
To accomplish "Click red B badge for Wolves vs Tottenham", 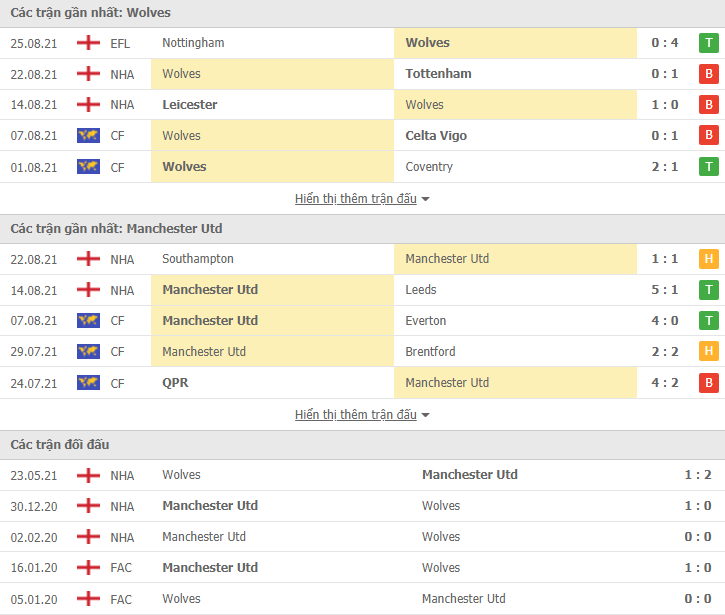I will point(708,74).
